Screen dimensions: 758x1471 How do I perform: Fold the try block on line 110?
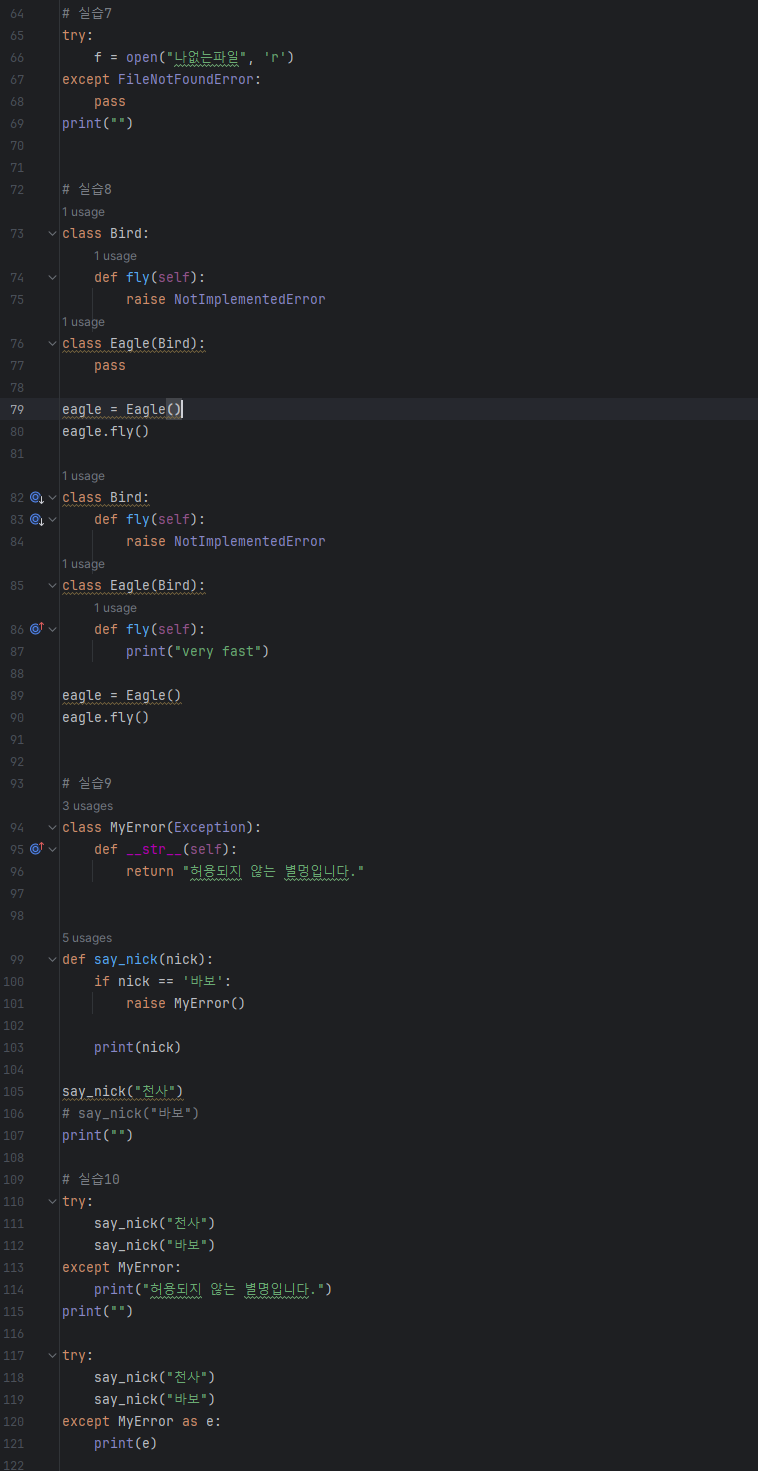(52, 1201)
